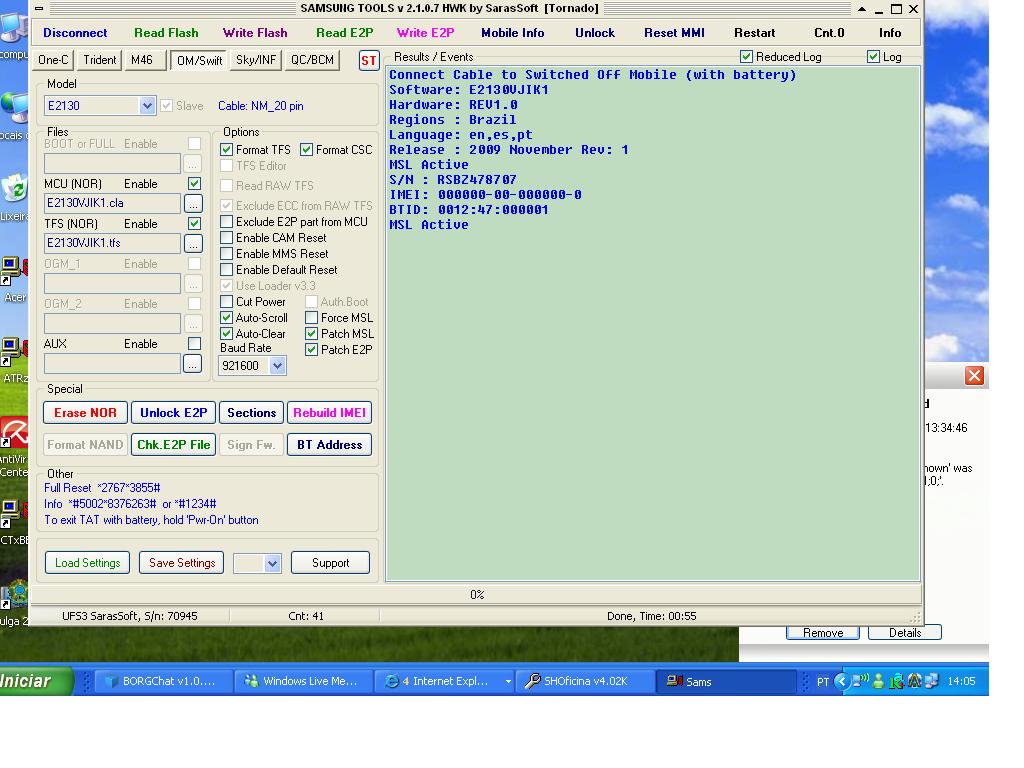The height and width of the screenshot is (768, 1024).
Task: Uncheck the Log checkbox
Action: coord(873,57)
